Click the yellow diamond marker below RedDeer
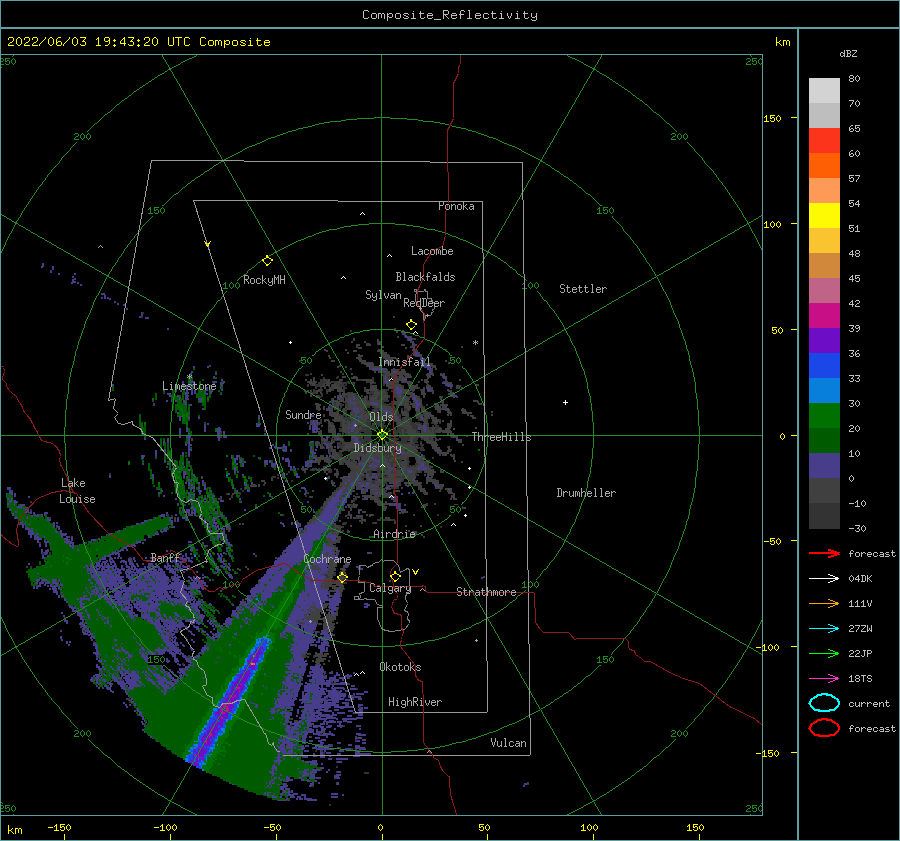The image size is (900, 841). 412,325
